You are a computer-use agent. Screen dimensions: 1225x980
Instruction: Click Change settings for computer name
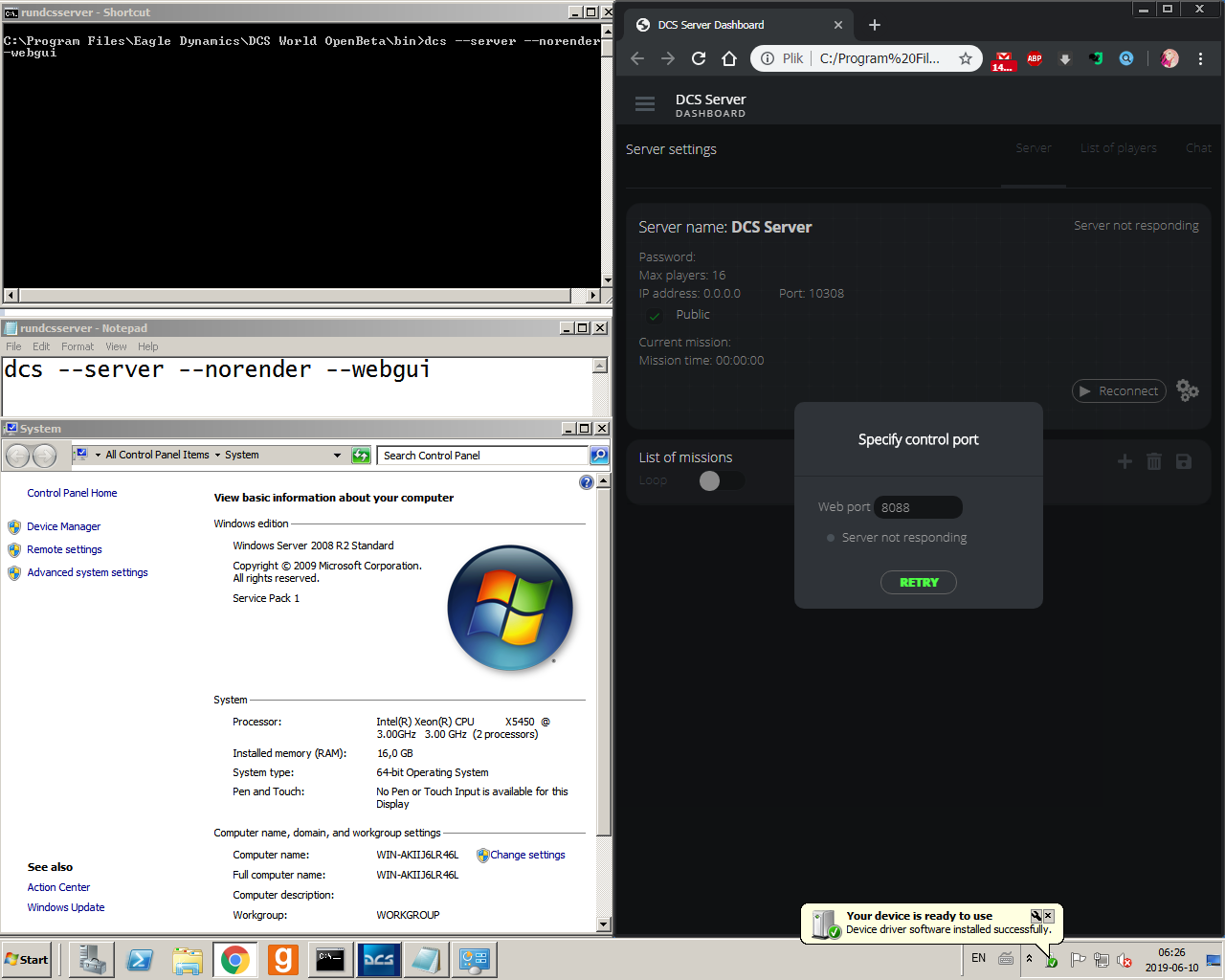click(x=527, y=855)
